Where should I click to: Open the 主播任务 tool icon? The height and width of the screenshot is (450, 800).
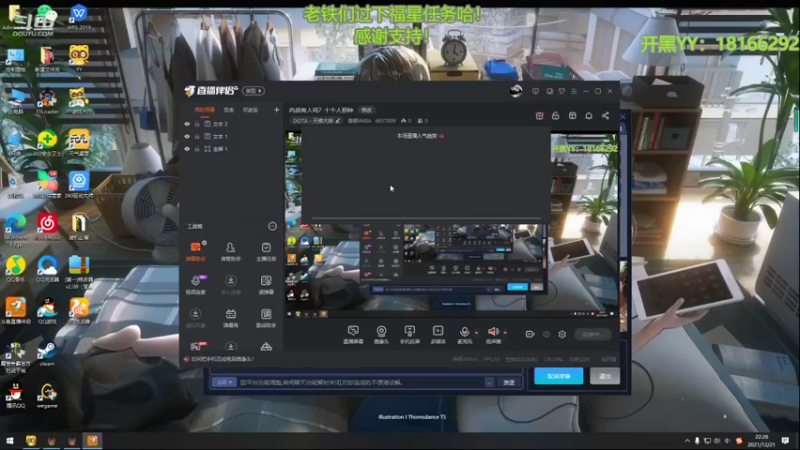(266, 252)
